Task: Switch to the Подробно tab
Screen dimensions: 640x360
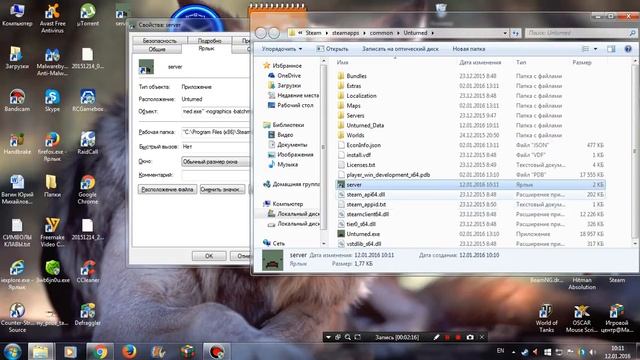Action: point(209,41)
